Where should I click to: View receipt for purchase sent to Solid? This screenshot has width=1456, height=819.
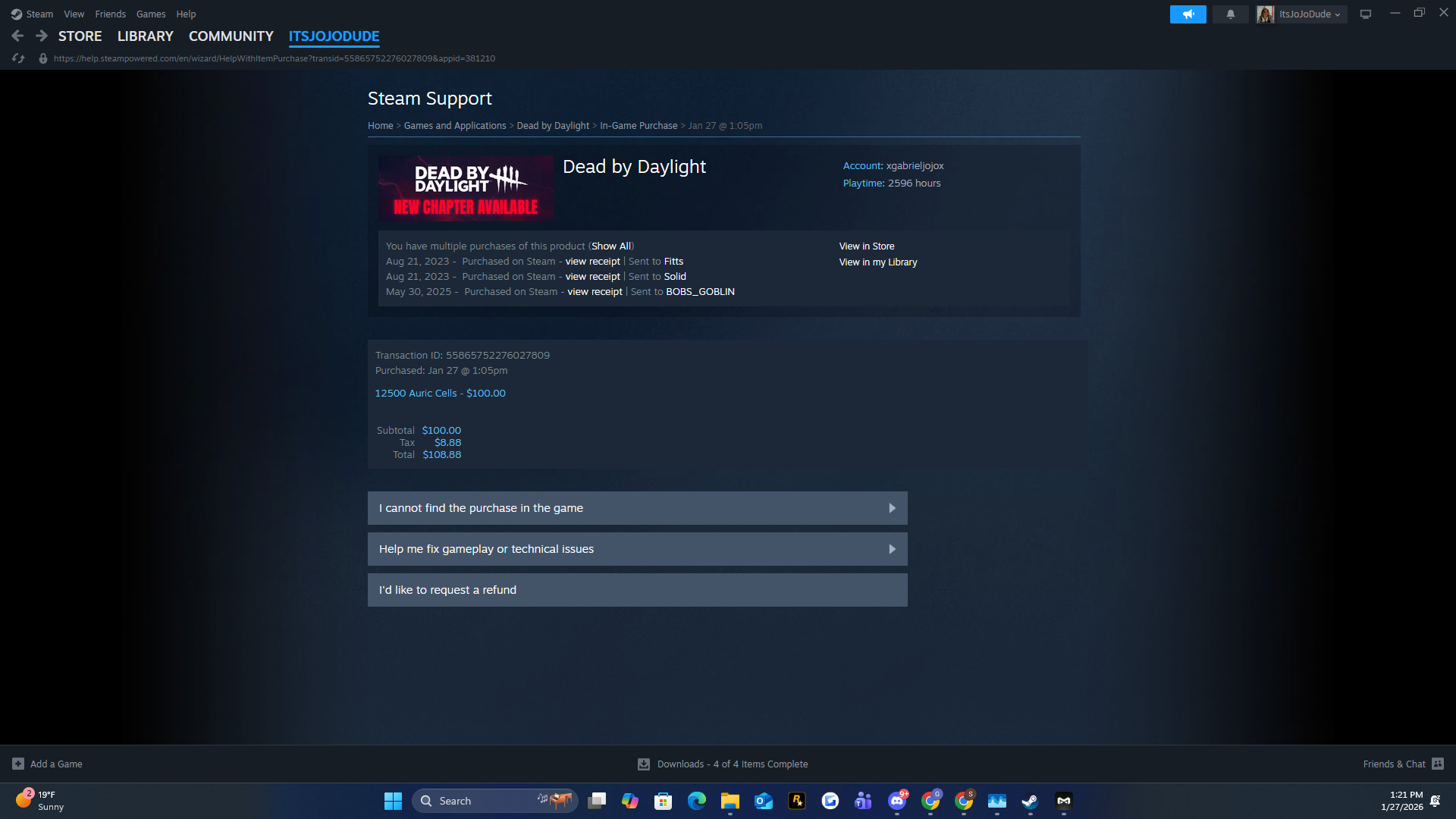point(592,277)
